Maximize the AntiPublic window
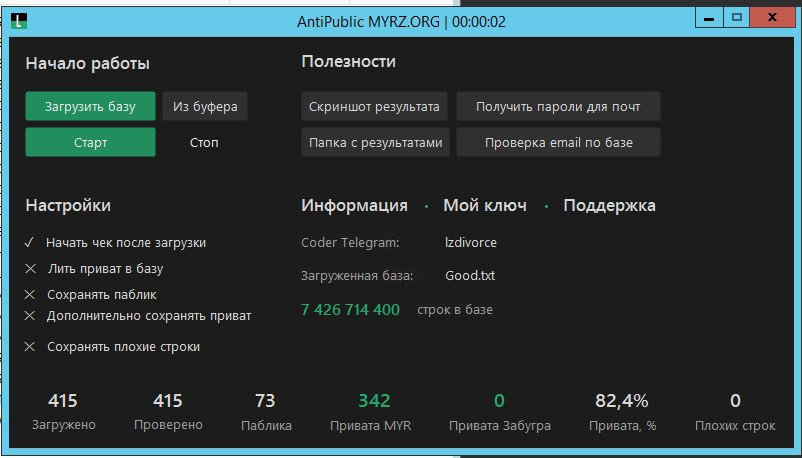802x458 pixels. coord(737,18)
